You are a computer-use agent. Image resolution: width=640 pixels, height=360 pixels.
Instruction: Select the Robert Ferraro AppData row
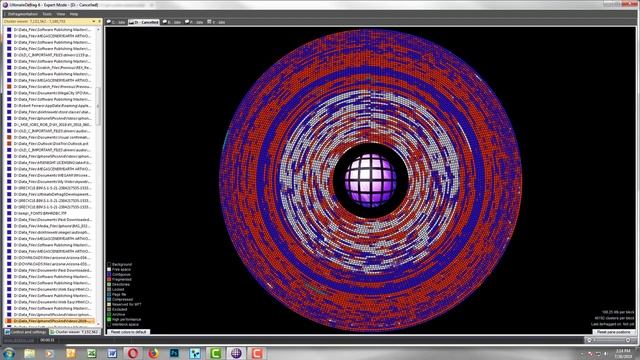click(49, 106)
